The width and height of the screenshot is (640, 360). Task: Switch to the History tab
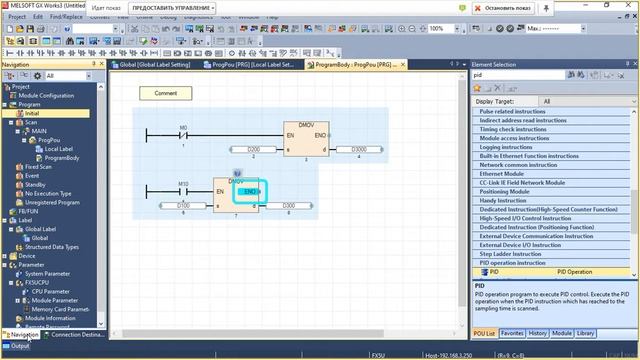[537, 333]
